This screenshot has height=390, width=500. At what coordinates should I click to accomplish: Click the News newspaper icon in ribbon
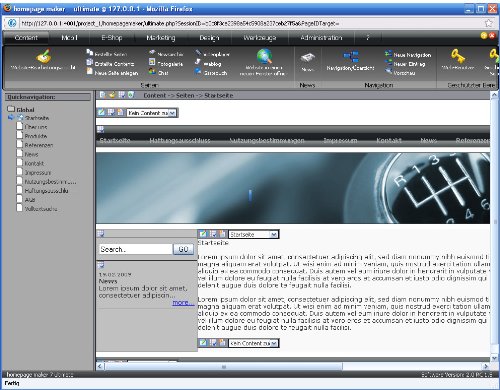307,58
